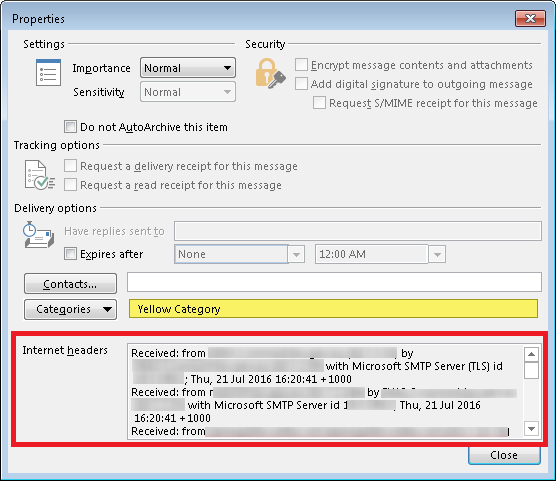The image size is (556, 481).
Task: Click the contacts text field
Action: (x=334, y=282)
